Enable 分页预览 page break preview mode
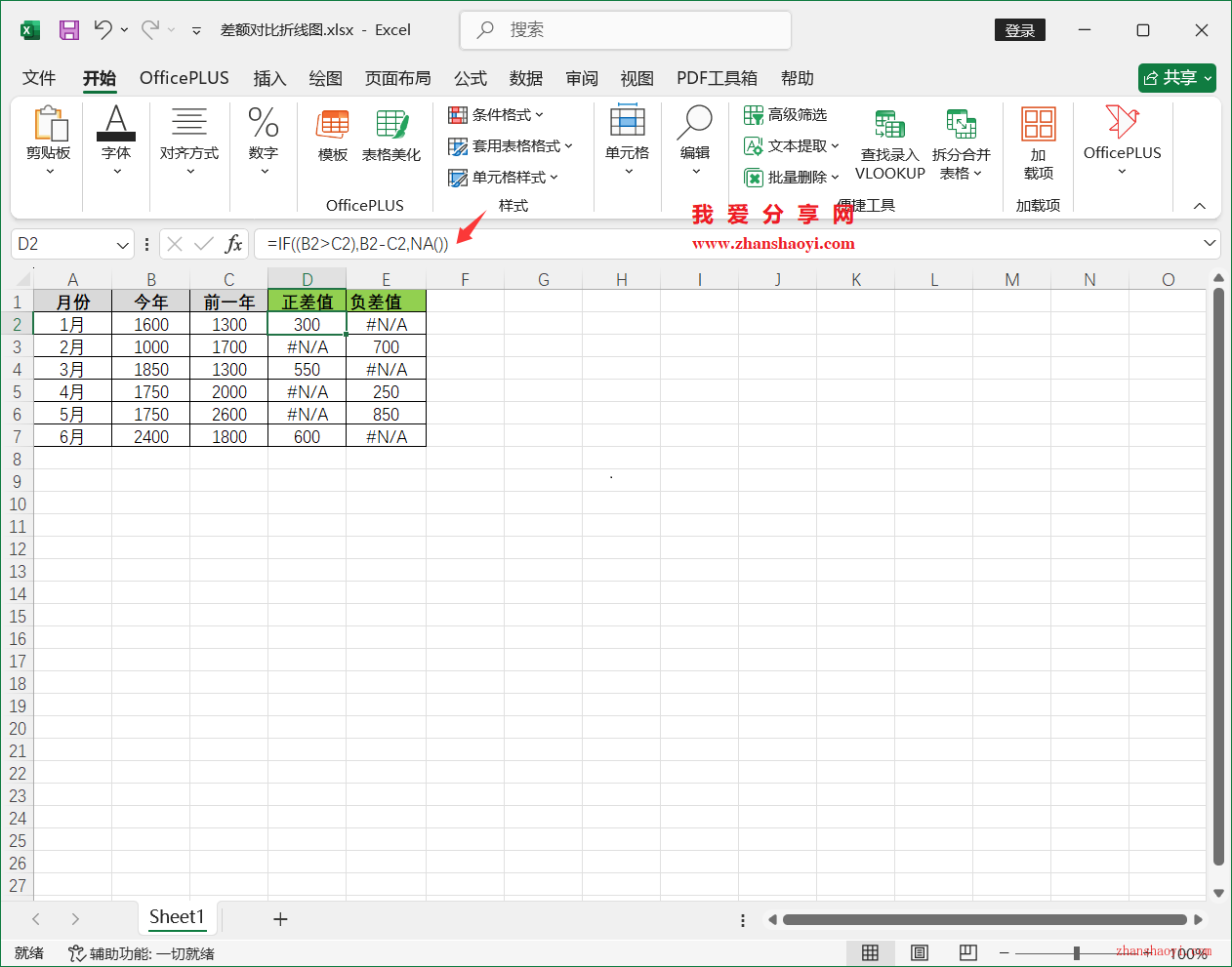The image size is (1232, 967). [967, 952]
